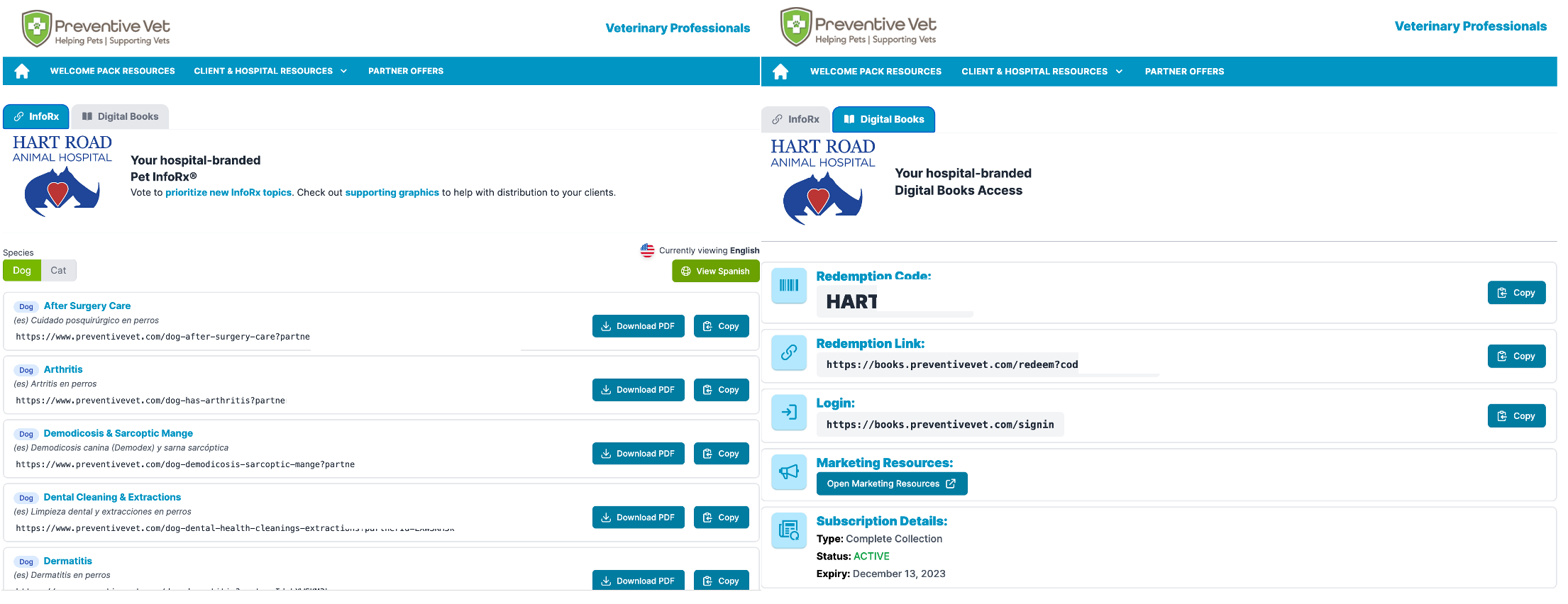The width and height of the screenshot is (1568, 604).
Task: Open Arthritis topic title
Action: (63, 369)
